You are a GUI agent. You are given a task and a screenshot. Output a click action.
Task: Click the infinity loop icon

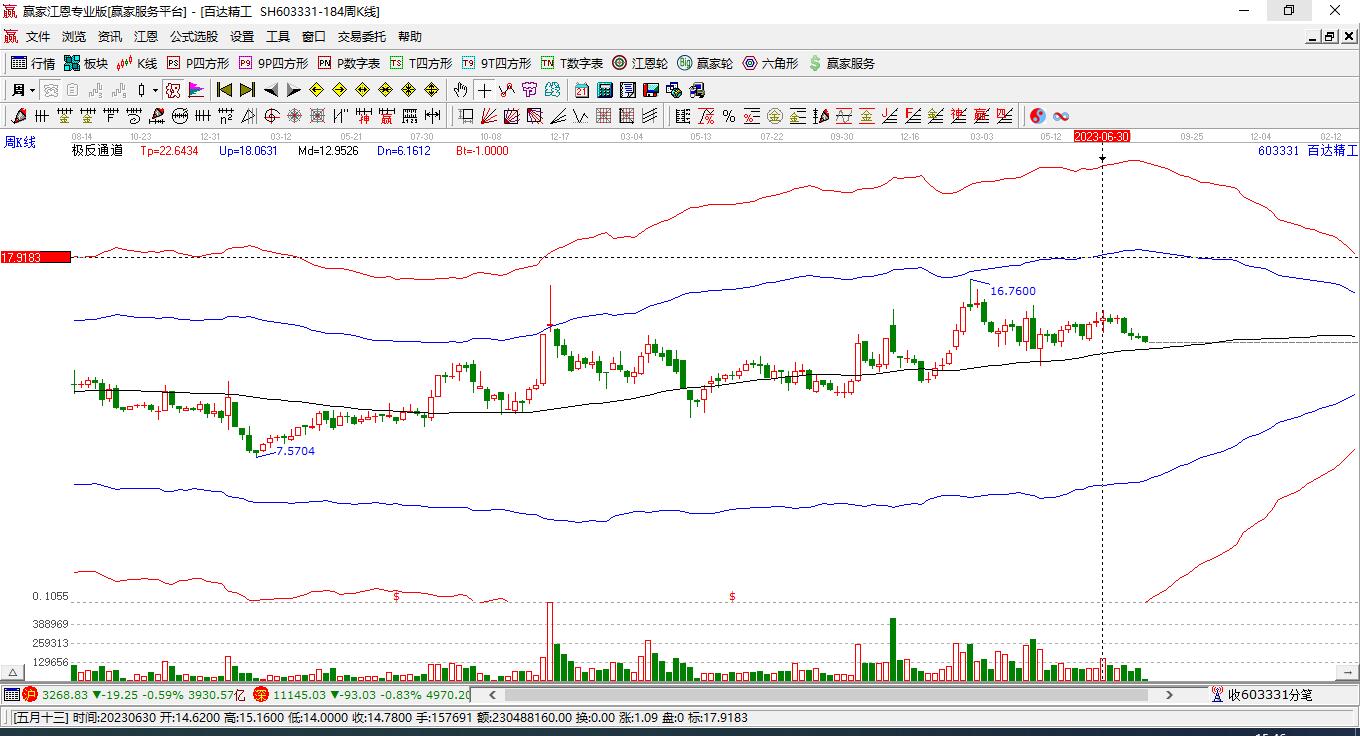1061,116
